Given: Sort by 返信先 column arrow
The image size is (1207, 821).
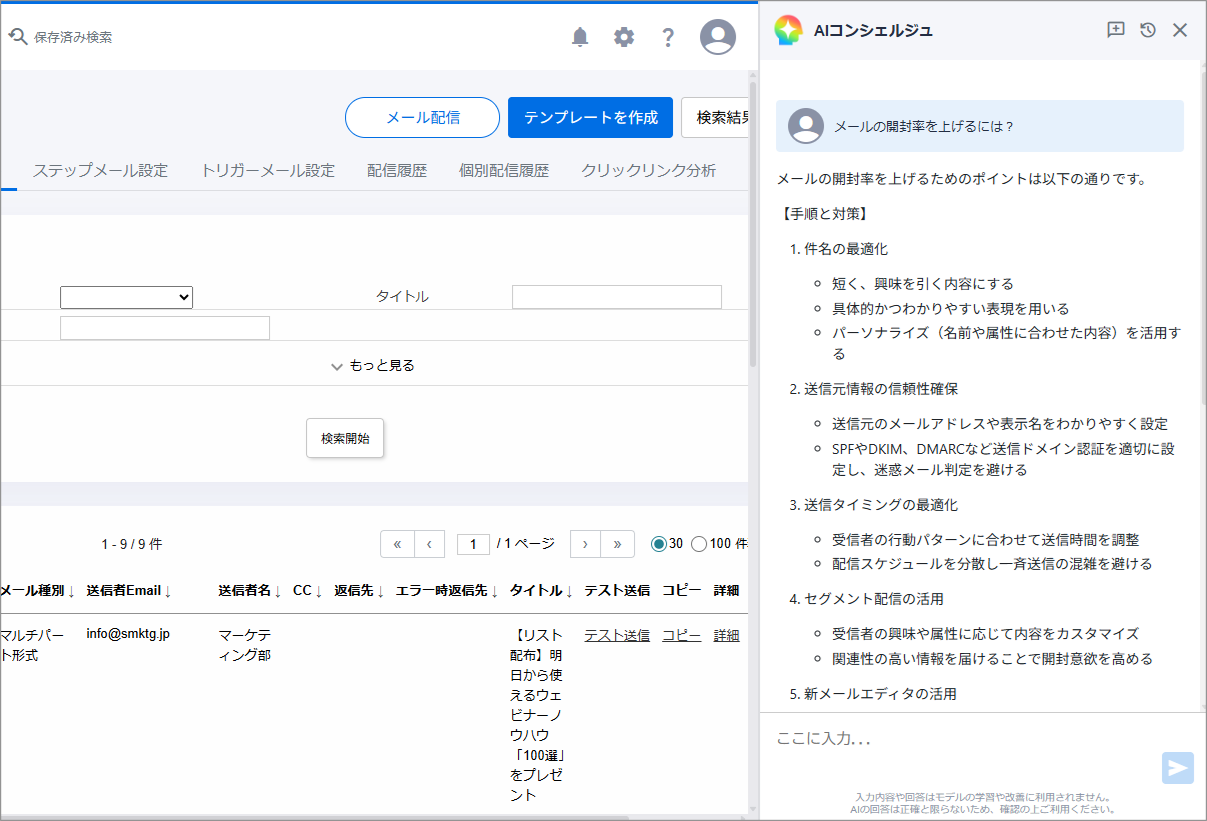Looking at the screenshot, I should click(x=381, y=591).
